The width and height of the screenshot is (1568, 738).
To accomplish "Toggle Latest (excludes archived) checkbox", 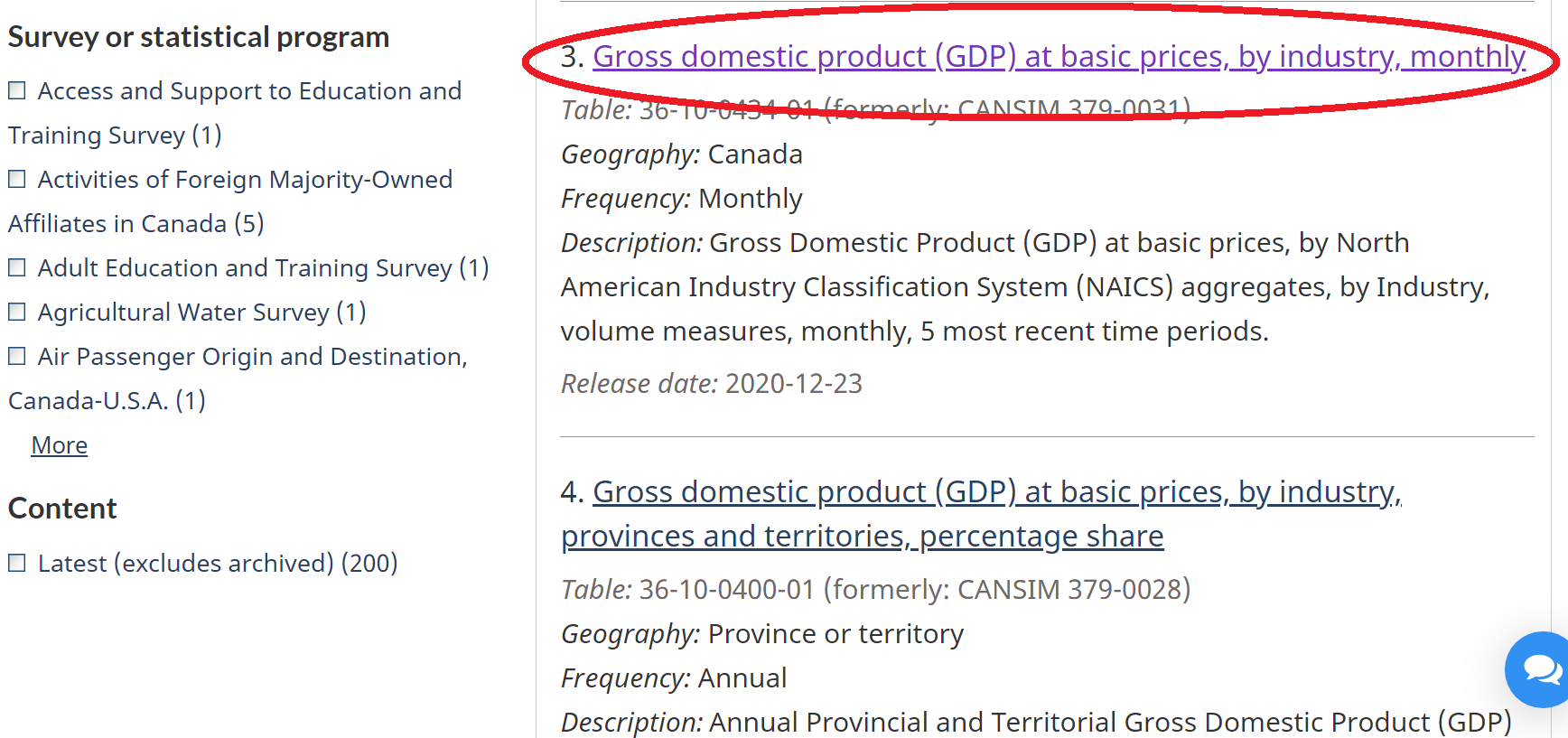I will pyautogui.click(x=17, y=563).
